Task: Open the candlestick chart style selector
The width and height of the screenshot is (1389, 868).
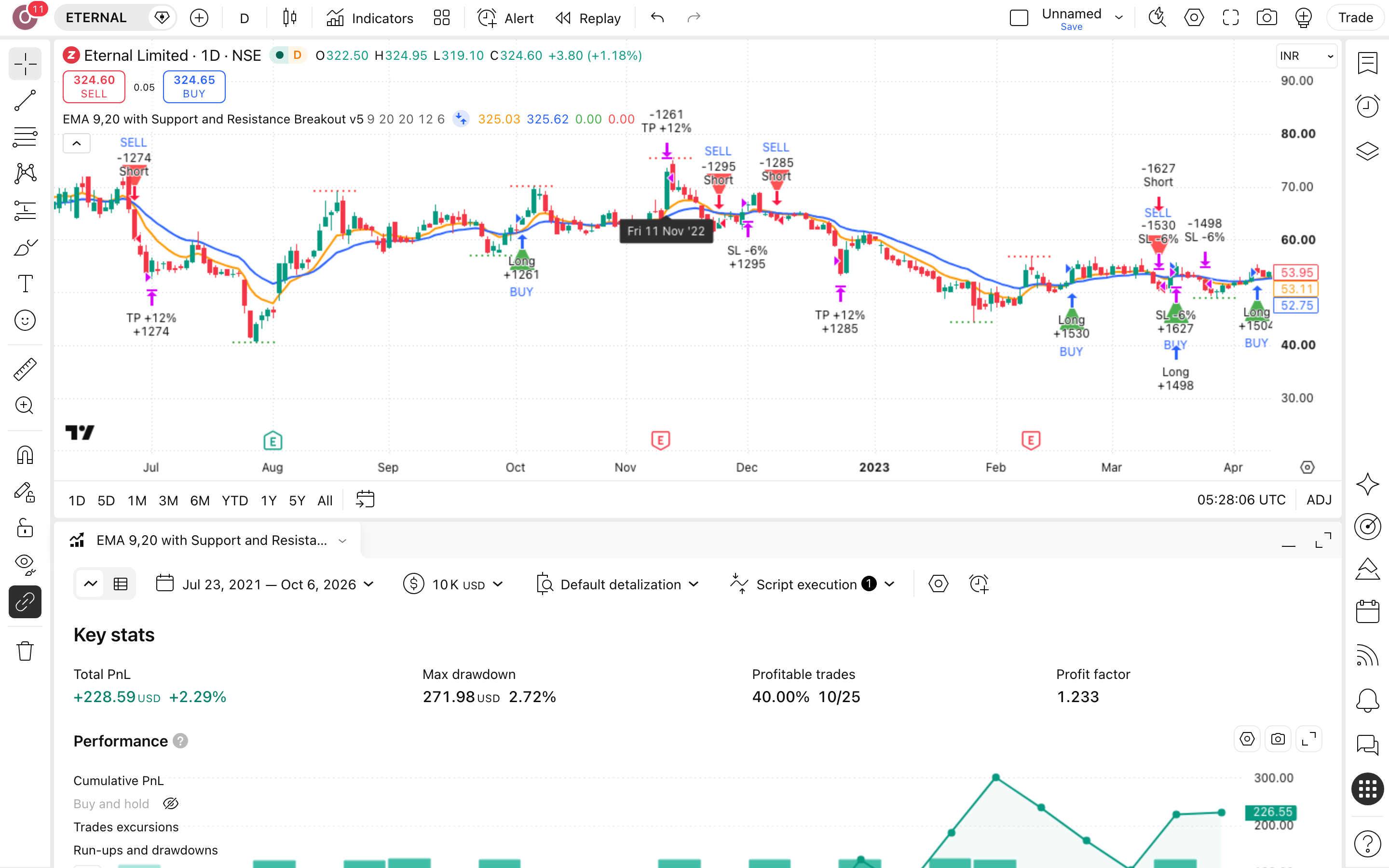Action: [290, 18]
